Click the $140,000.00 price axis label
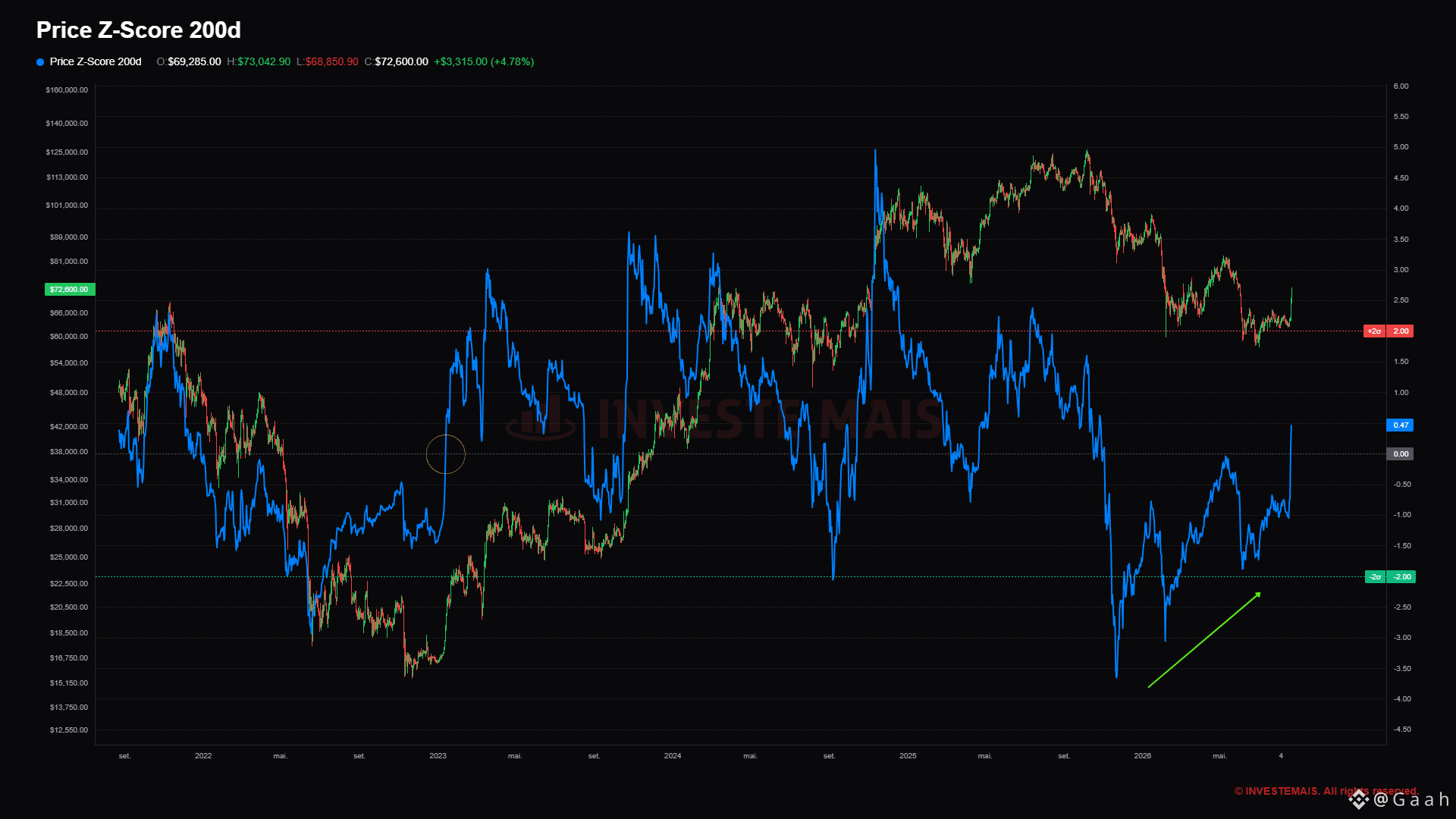1456x819 pixels. point(67,123)
